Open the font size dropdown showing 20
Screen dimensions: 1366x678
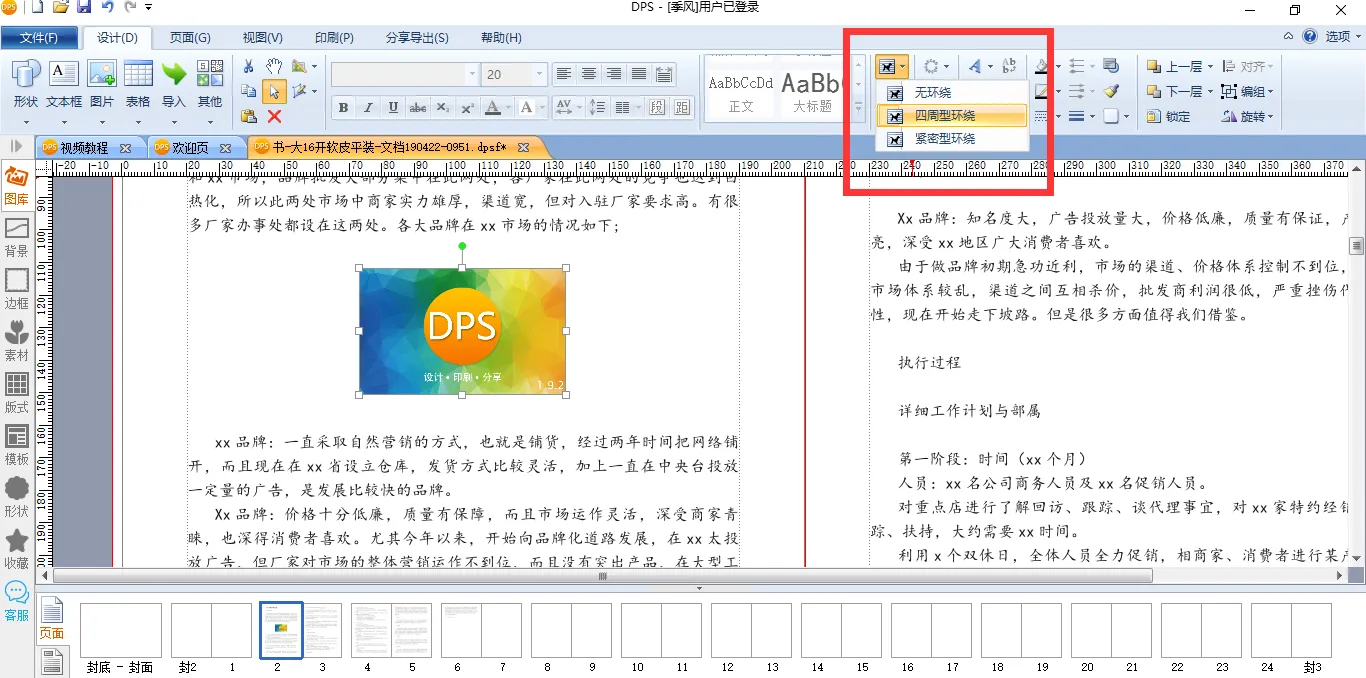[x=540, y=75]
